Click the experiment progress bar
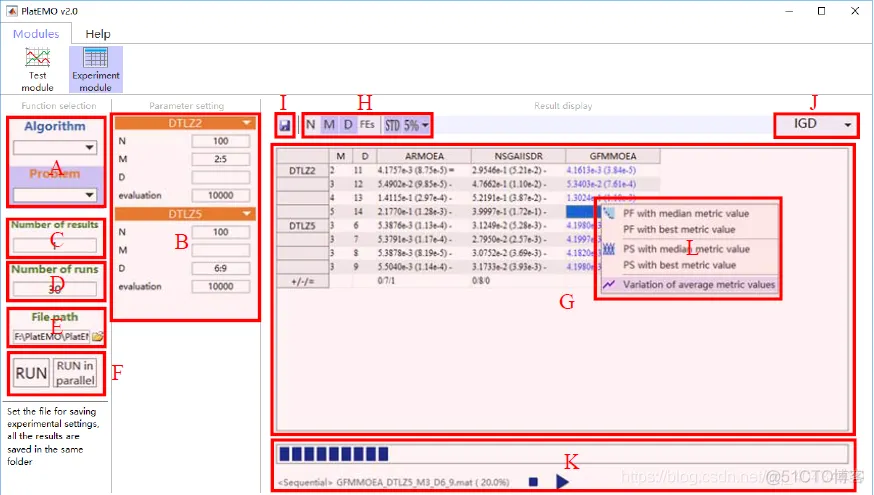This screenshot has width=874, height=495. [563, 454]
